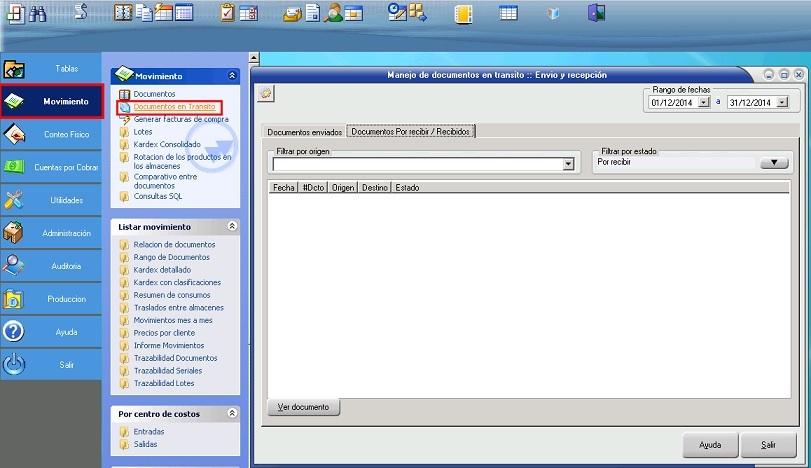Expand the Filtrar por origen combo box
Screen dimensions: 811x468
[x=568, y=164]
